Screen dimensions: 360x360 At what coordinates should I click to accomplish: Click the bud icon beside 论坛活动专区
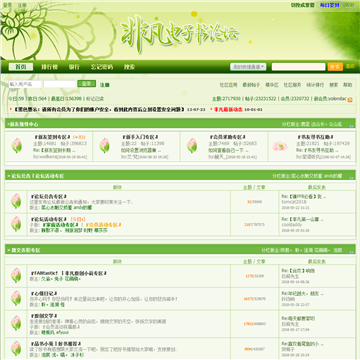pyautogui.click(x=16, y=224)
